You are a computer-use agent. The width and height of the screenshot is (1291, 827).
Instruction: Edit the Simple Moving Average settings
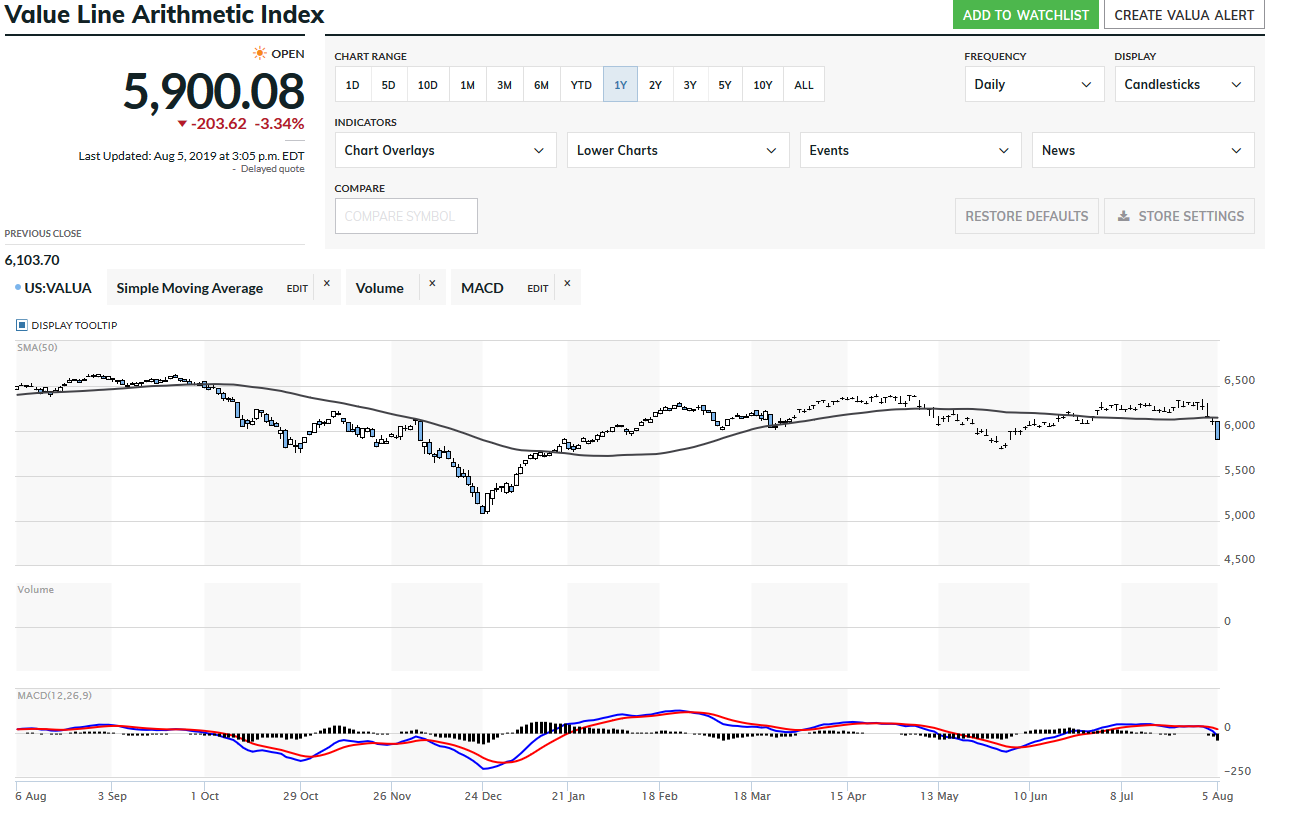click(x=298, y=288)
